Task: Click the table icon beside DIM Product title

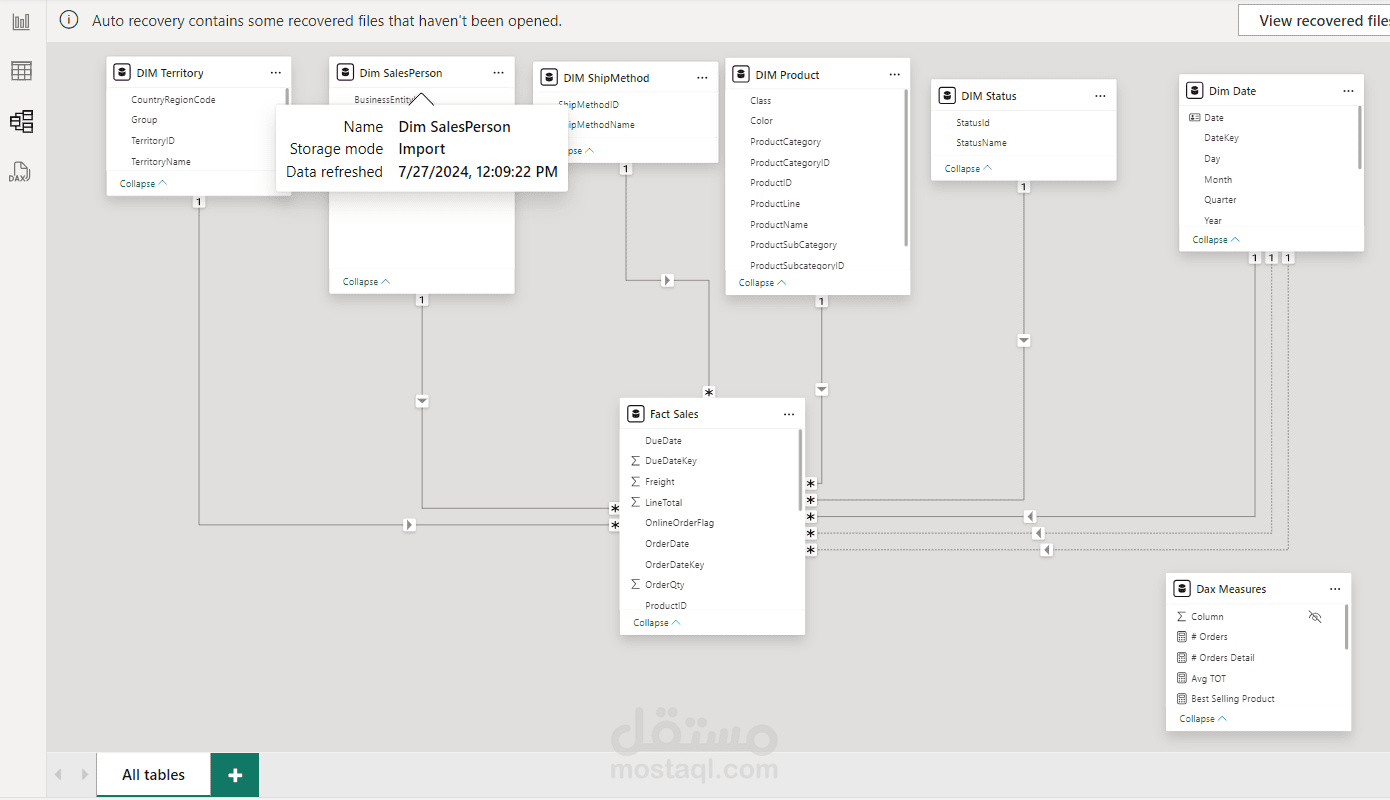Action: pos(741,74)
